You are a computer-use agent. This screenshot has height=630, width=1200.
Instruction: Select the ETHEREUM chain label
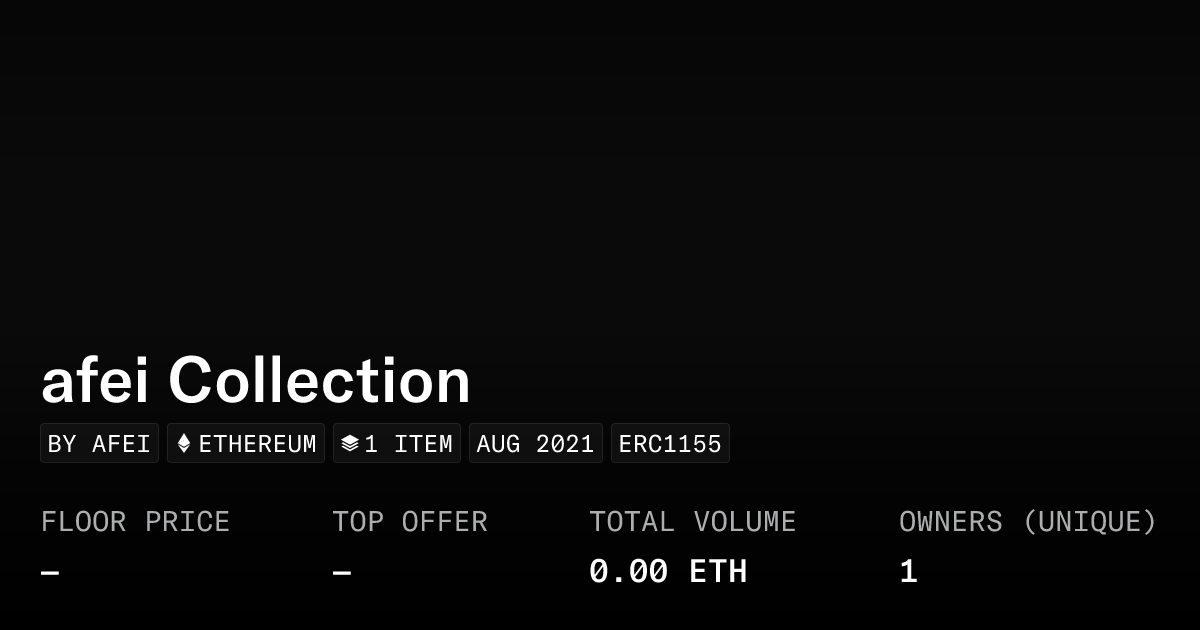tap(257, 443)
